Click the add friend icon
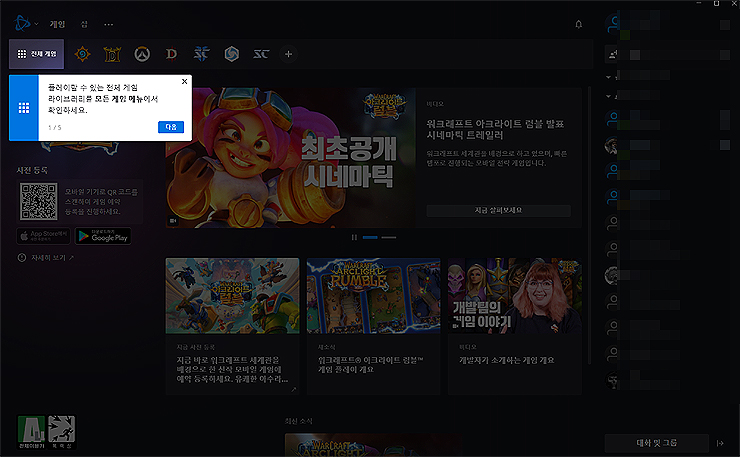The width and height of the screenshot is (740, 457). point(613,55)
